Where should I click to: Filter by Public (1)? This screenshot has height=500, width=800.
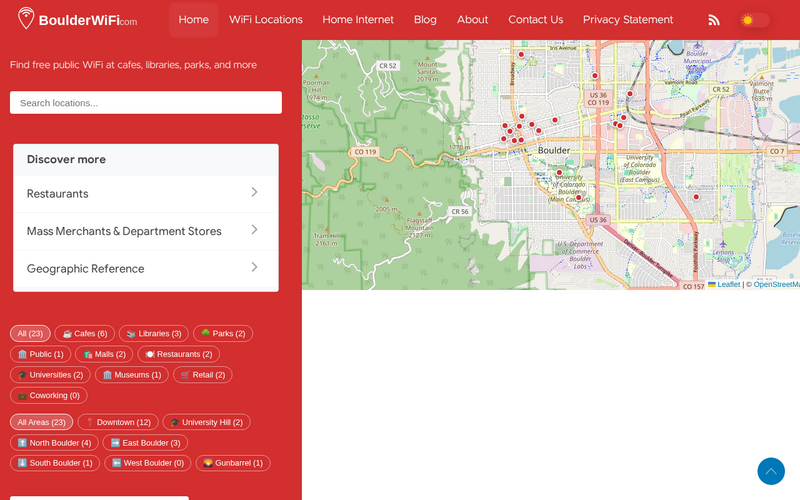40,354
